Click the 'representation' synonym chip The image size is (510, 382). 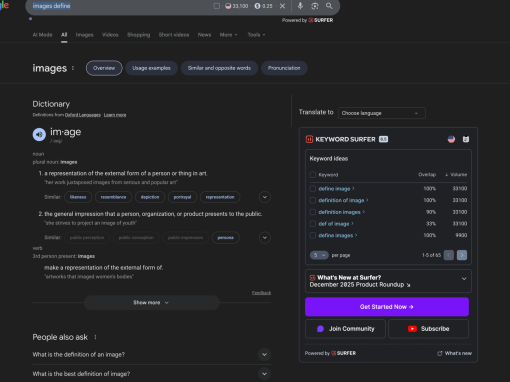(220, 197)
